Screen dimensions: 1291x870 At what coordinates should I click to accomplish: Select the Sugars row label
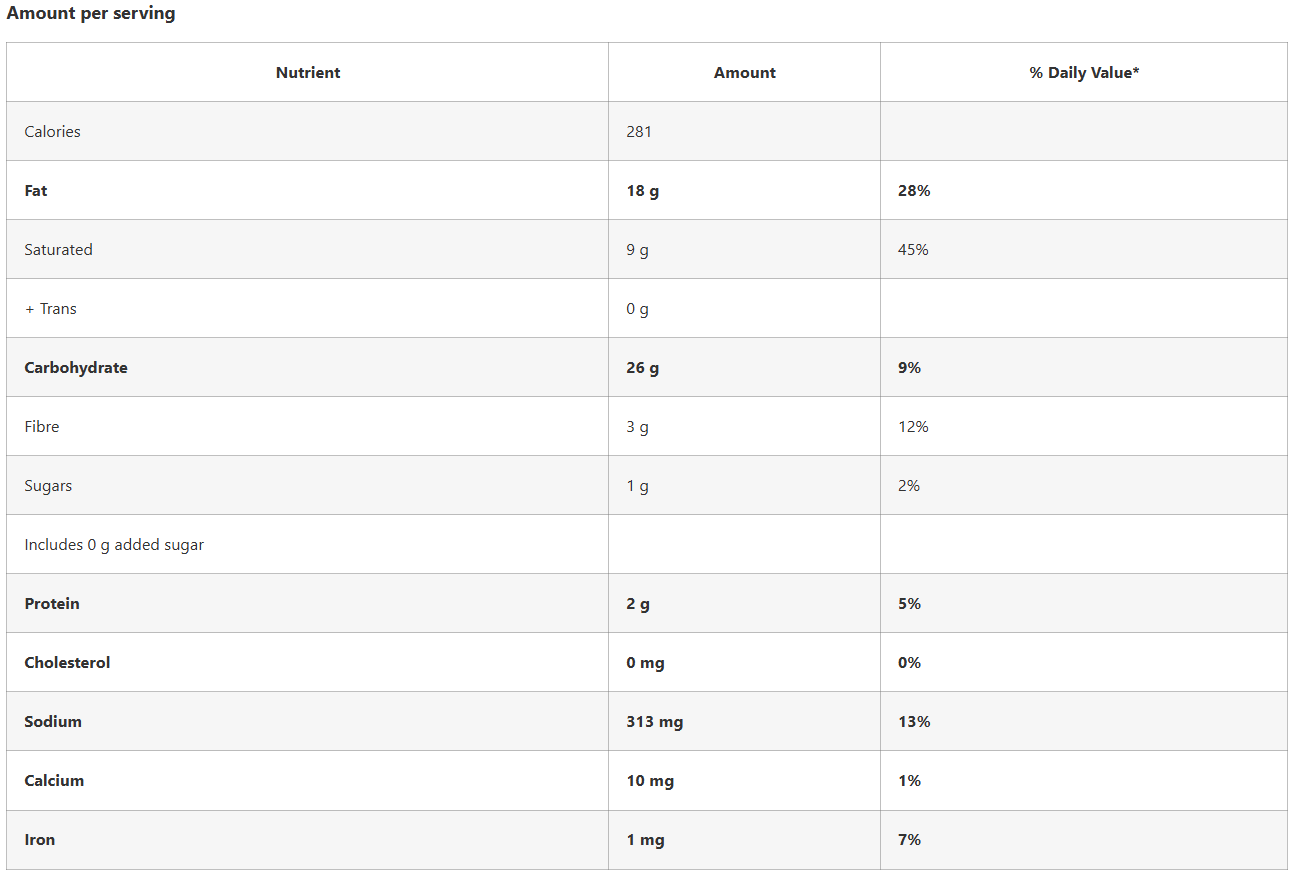coord(48,486)
